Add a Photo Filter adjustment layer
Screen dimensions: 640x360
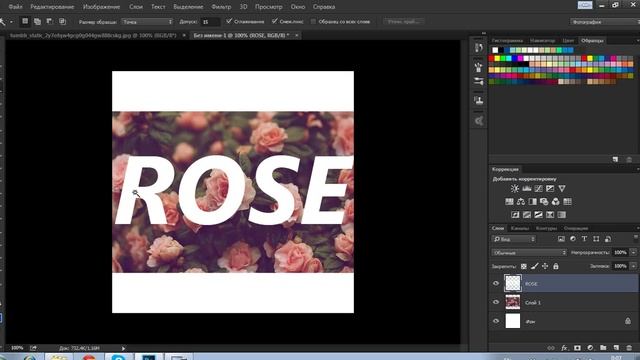pos(544,202)
